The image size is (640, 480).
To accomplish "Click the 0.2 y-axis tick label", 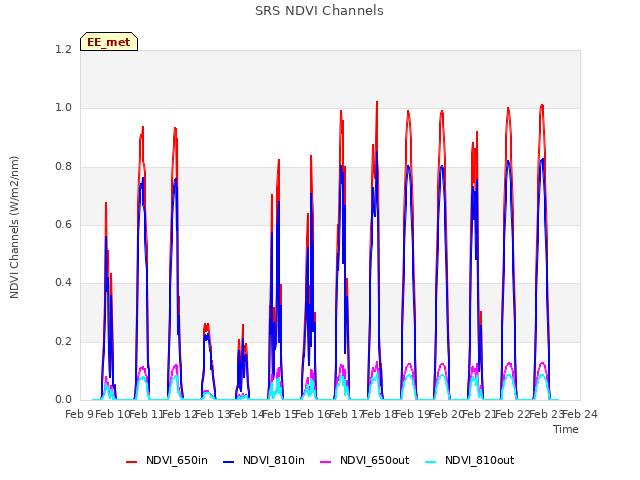I will [x=63, y=342].
